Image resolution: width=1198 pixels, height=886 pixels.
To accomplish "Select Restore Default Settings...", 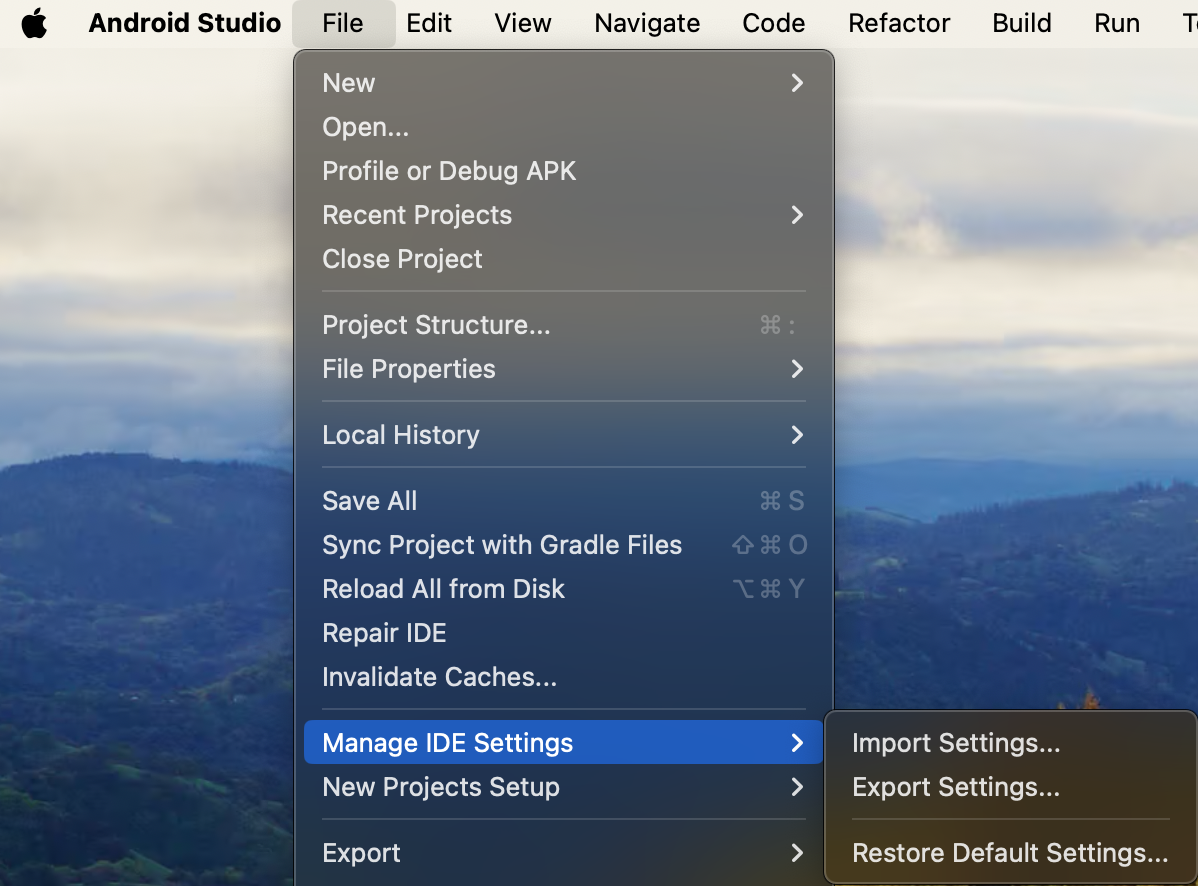I will click(1010, 853).
